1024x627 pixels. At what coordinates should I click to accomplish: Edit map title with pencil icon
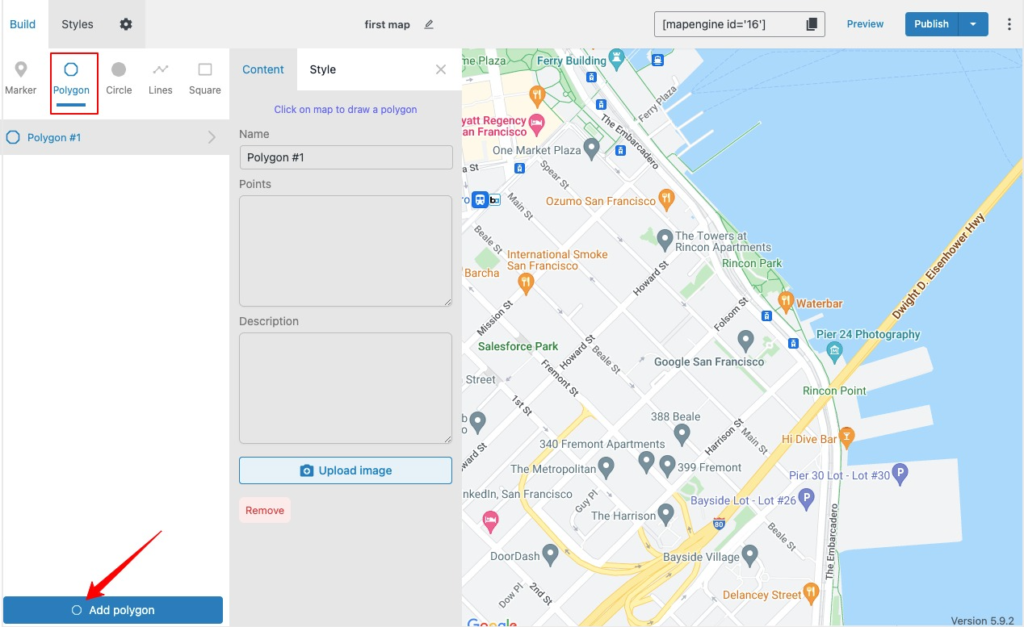tap(428, 24)
